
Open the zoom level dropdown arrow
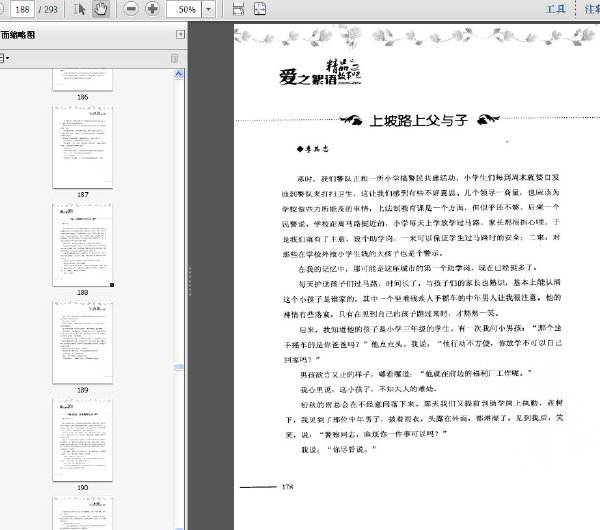(209, 9)
